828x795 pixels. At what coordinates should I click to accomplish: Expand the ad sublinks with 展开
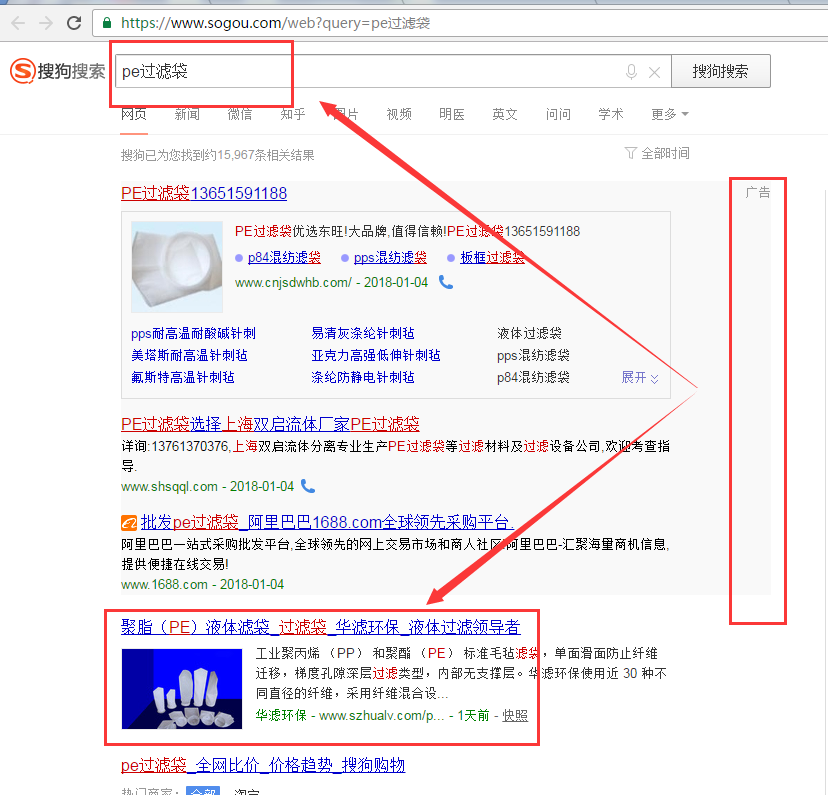click(640, 377)
